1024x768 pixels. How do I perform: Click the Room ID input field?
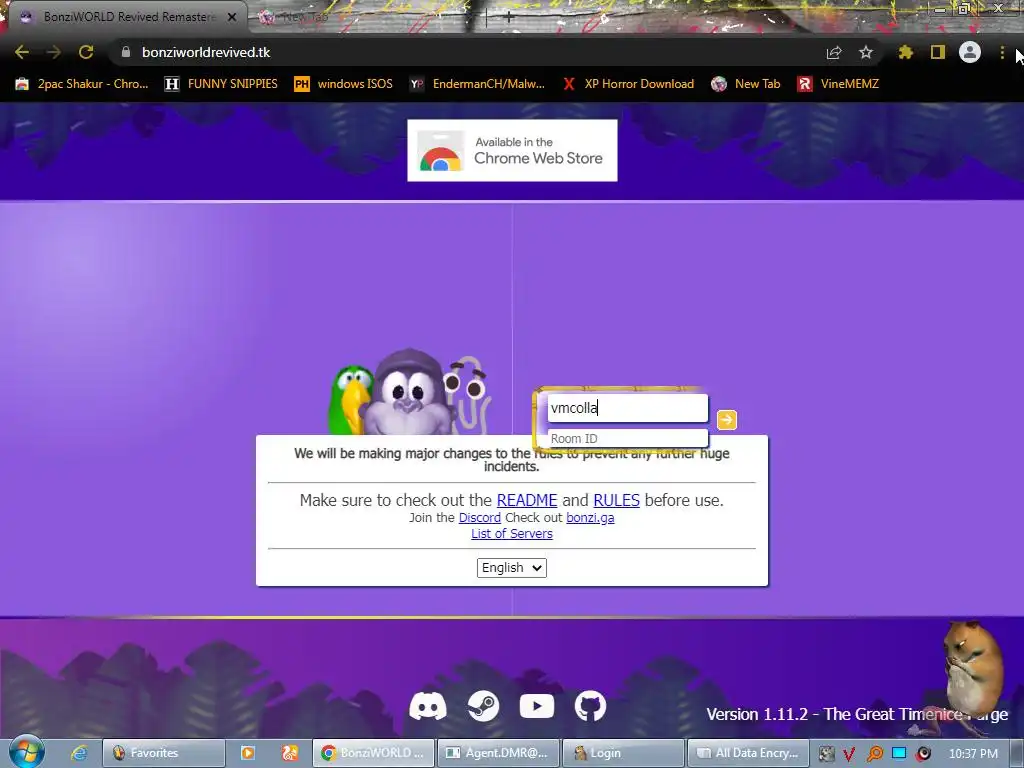[x=627, y=438]
